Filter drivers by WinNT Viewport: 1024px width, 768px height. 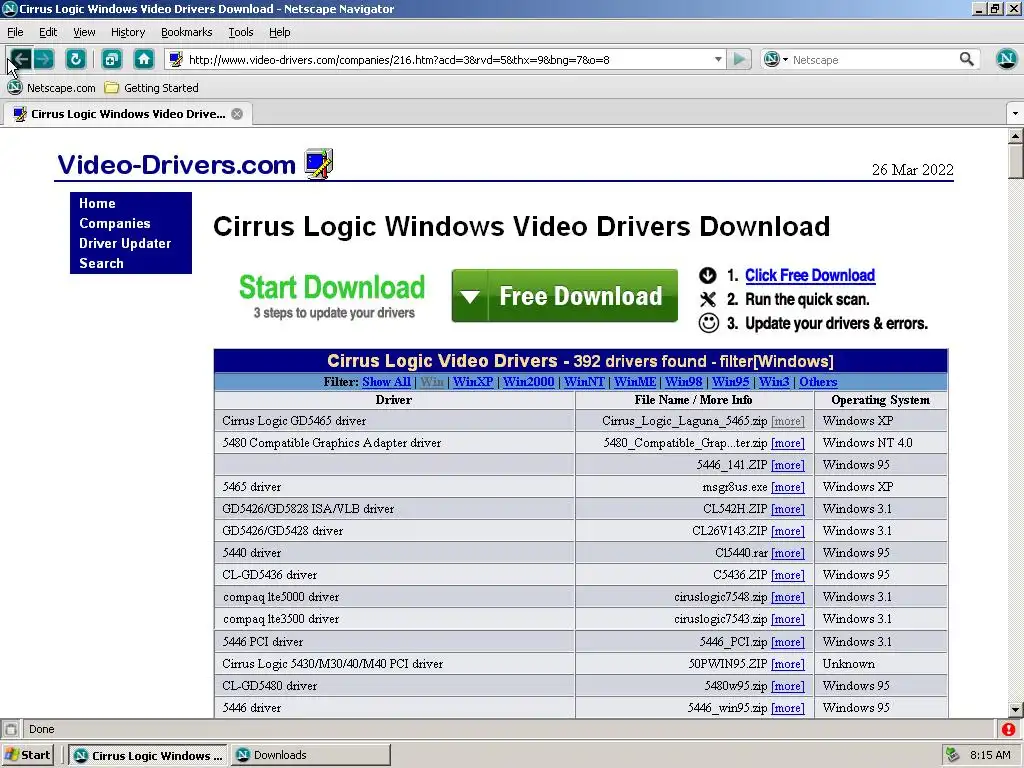click(584, 381)
